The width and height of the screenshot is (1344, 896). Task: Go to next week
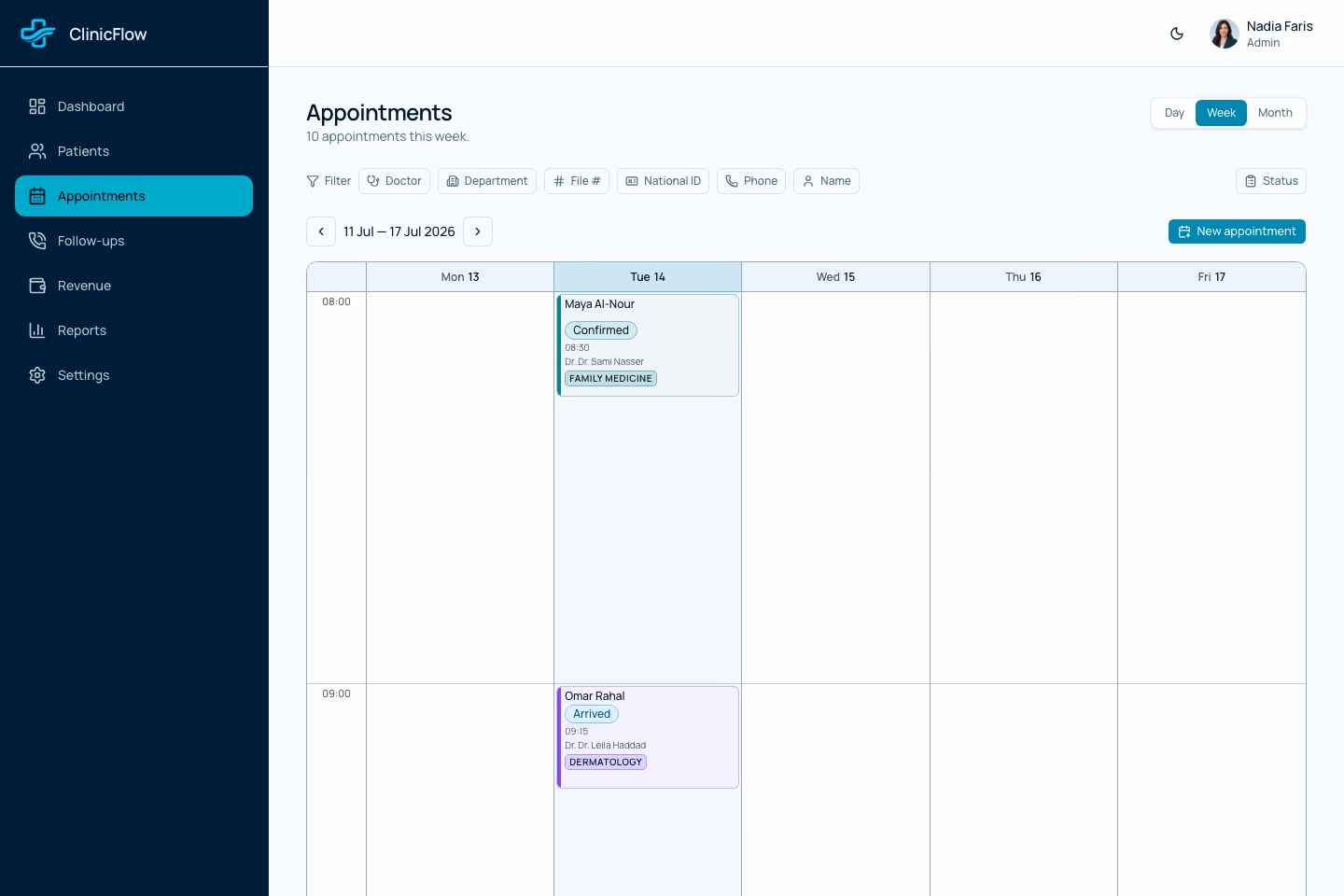(478, 231)
